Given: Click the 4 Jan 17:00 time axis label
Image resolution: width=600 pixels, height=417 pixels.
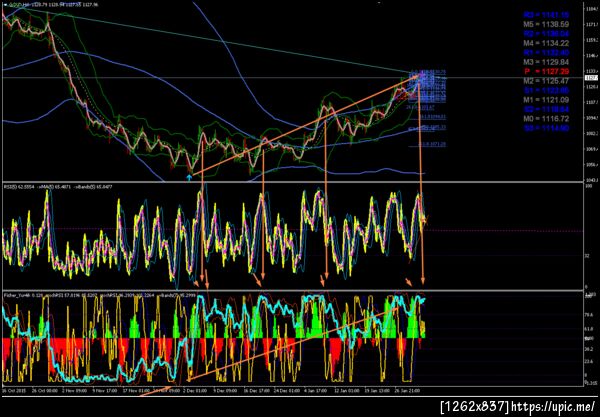Looking at the screenshot, I should 316,391.
